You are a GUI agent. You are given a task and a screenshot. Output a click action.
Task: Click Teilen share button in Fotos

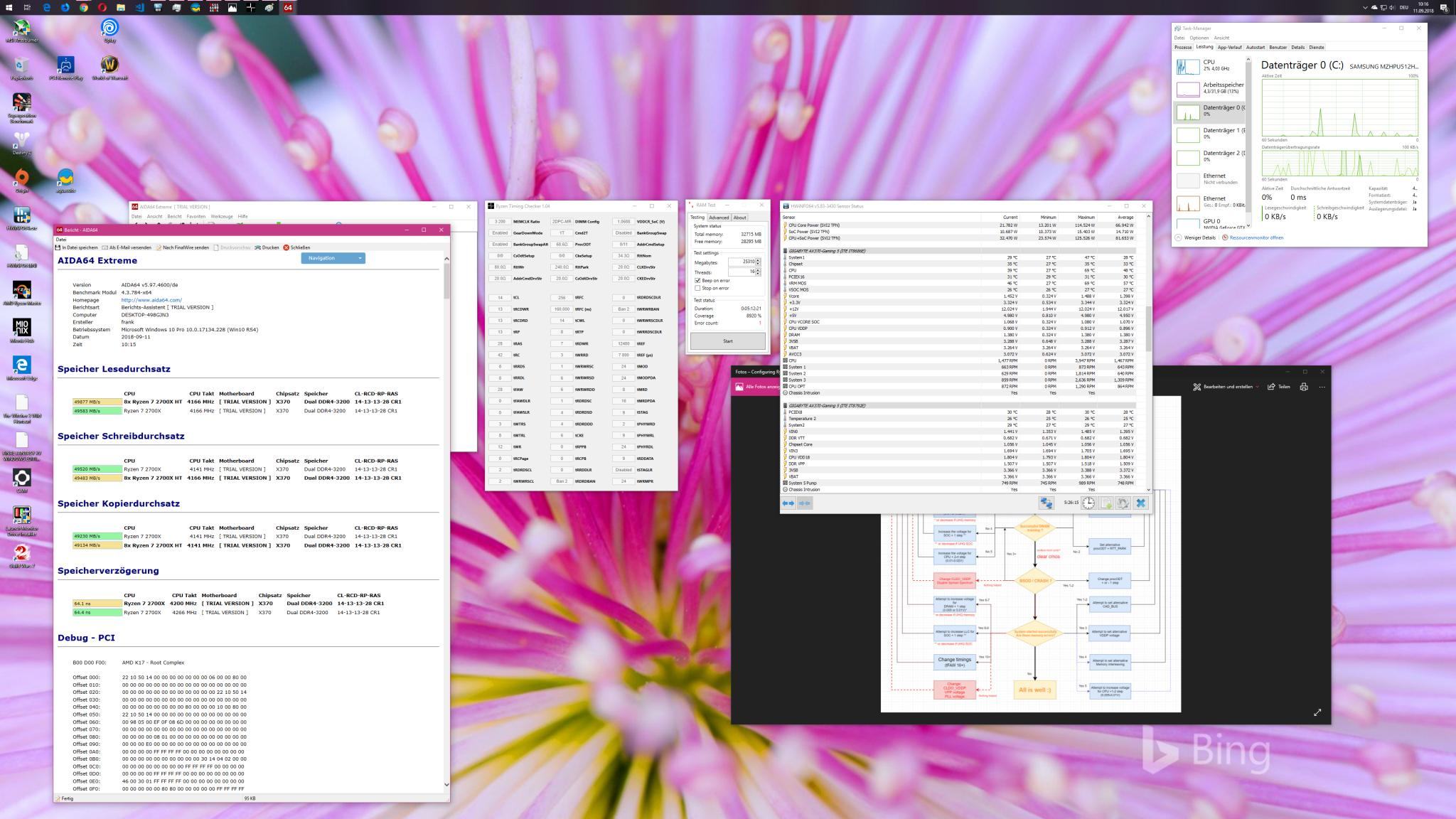click(x=1279, y=387)
